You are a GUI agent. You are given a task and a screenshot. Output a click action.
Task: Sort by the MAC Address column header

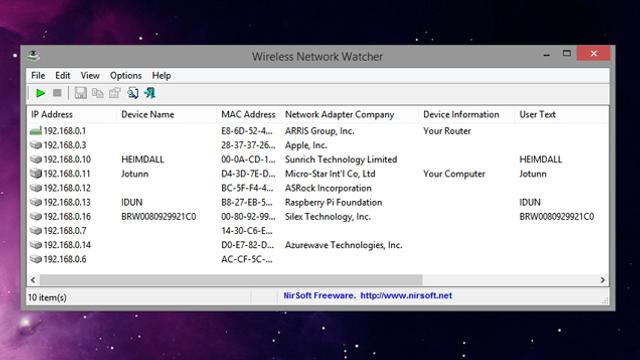(249, 114)
